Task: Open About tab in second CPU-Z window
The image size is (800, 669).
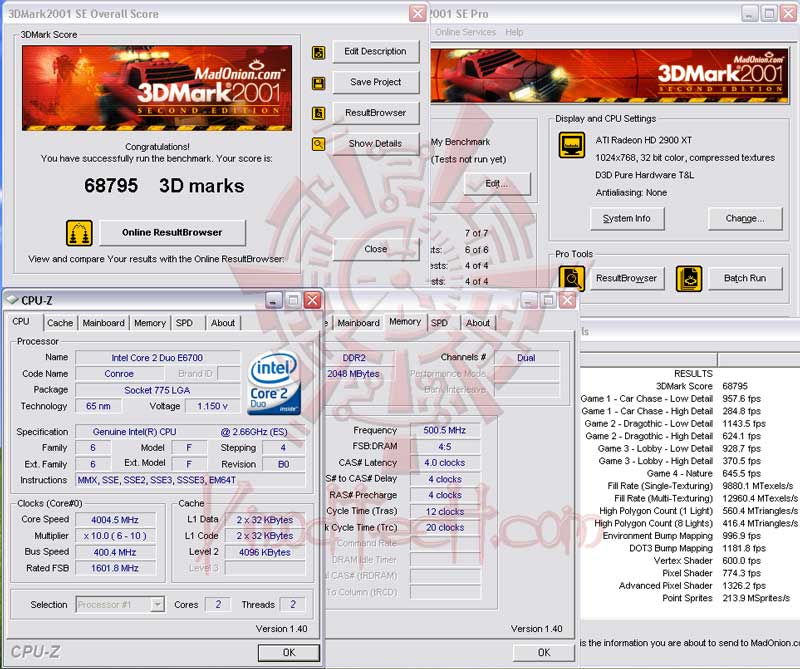Action: pyautogui.click(x=478, y=323)
